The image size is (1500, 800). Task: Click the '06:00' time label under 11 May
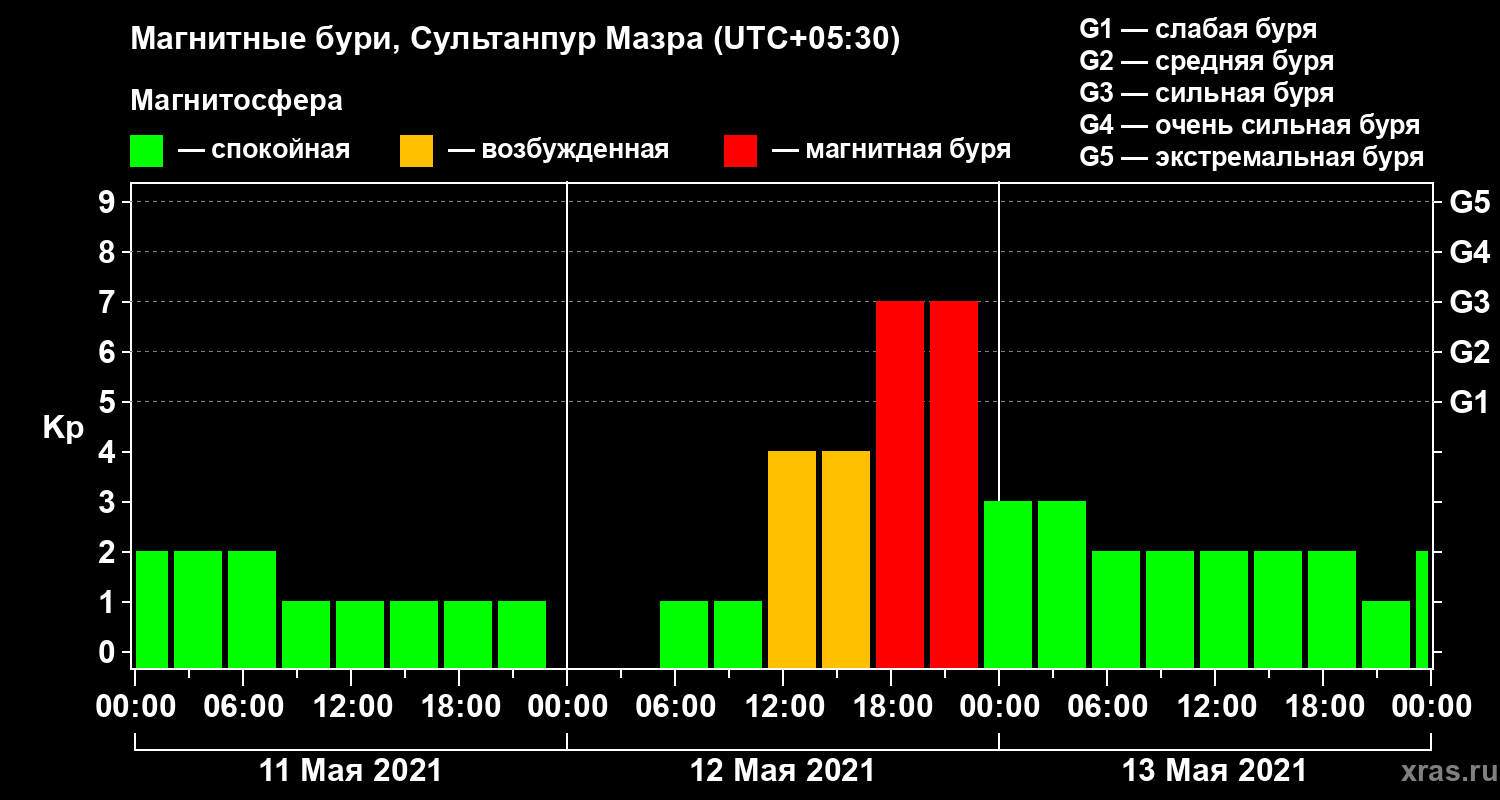[243, 707]
